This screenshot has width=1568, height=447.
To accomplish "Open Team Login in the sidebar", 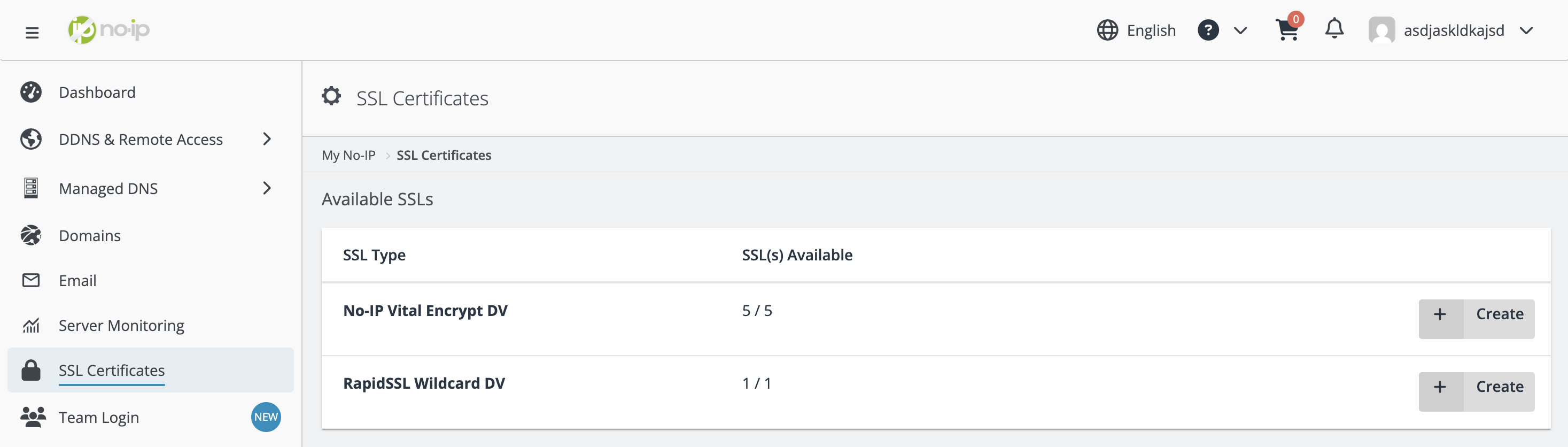I will point(99,417).
